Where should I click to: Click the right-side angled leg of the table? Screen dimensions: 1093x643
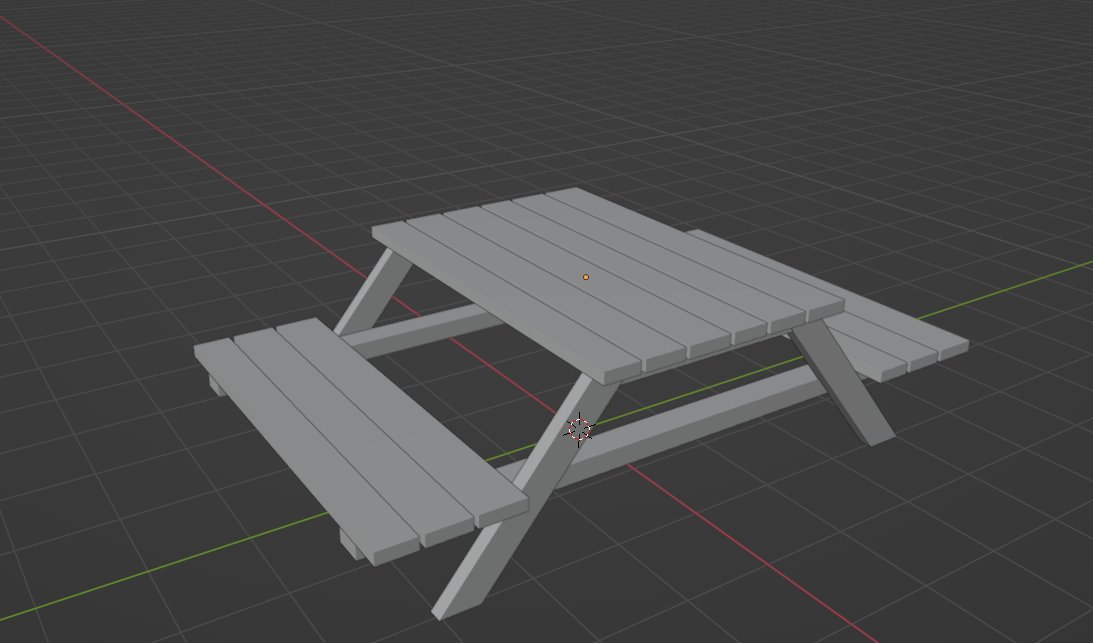tap(842, 380)
